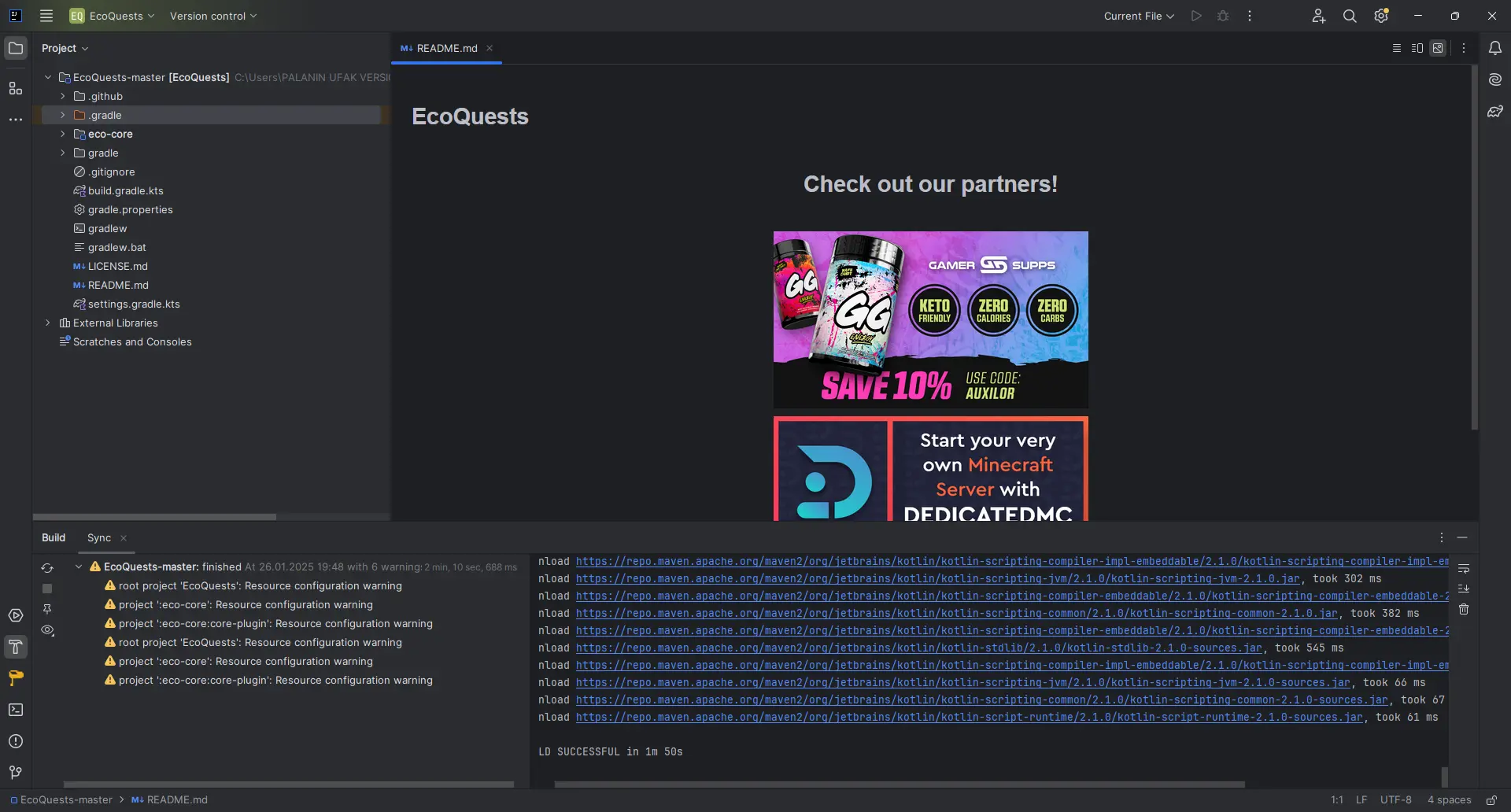
Task: Toggle build view eye options
Action: coord(47,630)
